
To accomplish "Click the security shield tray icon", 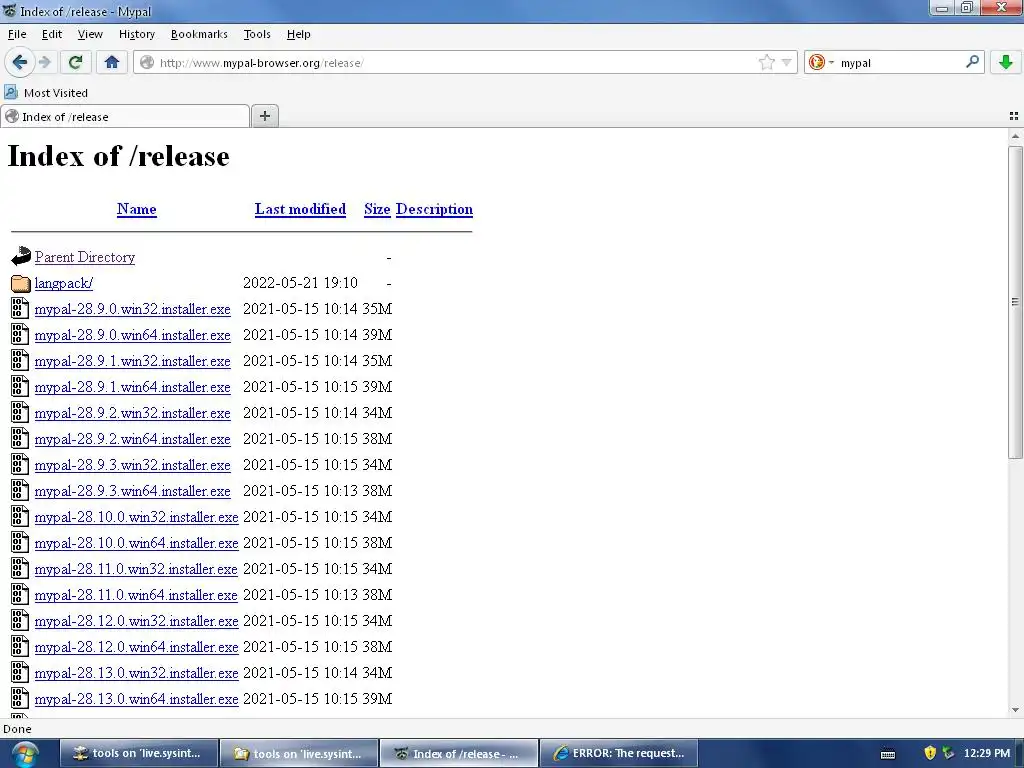I will point(930,753).
